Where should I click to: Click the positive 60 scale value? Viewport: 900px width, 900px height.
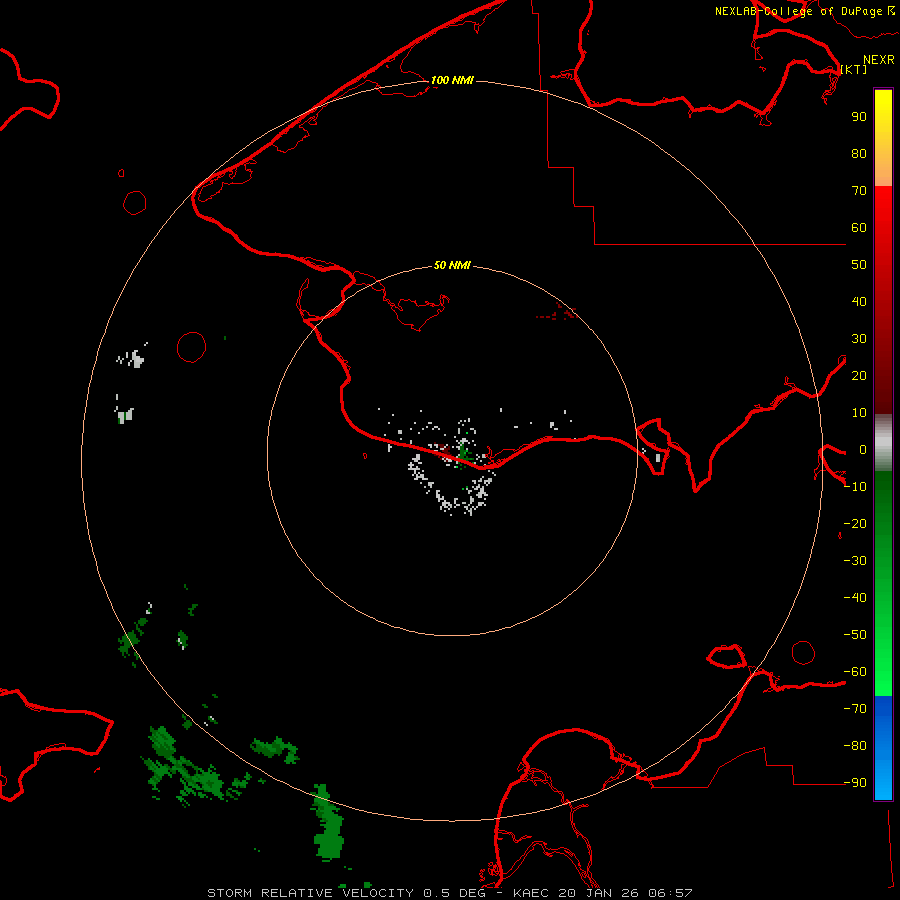click(859, 227)
